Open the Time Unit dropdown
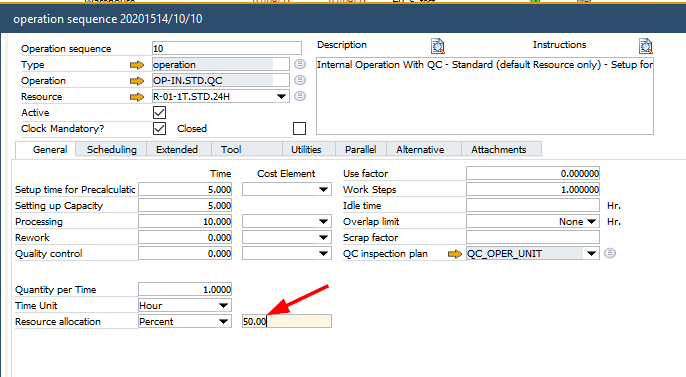 (223, 306)
